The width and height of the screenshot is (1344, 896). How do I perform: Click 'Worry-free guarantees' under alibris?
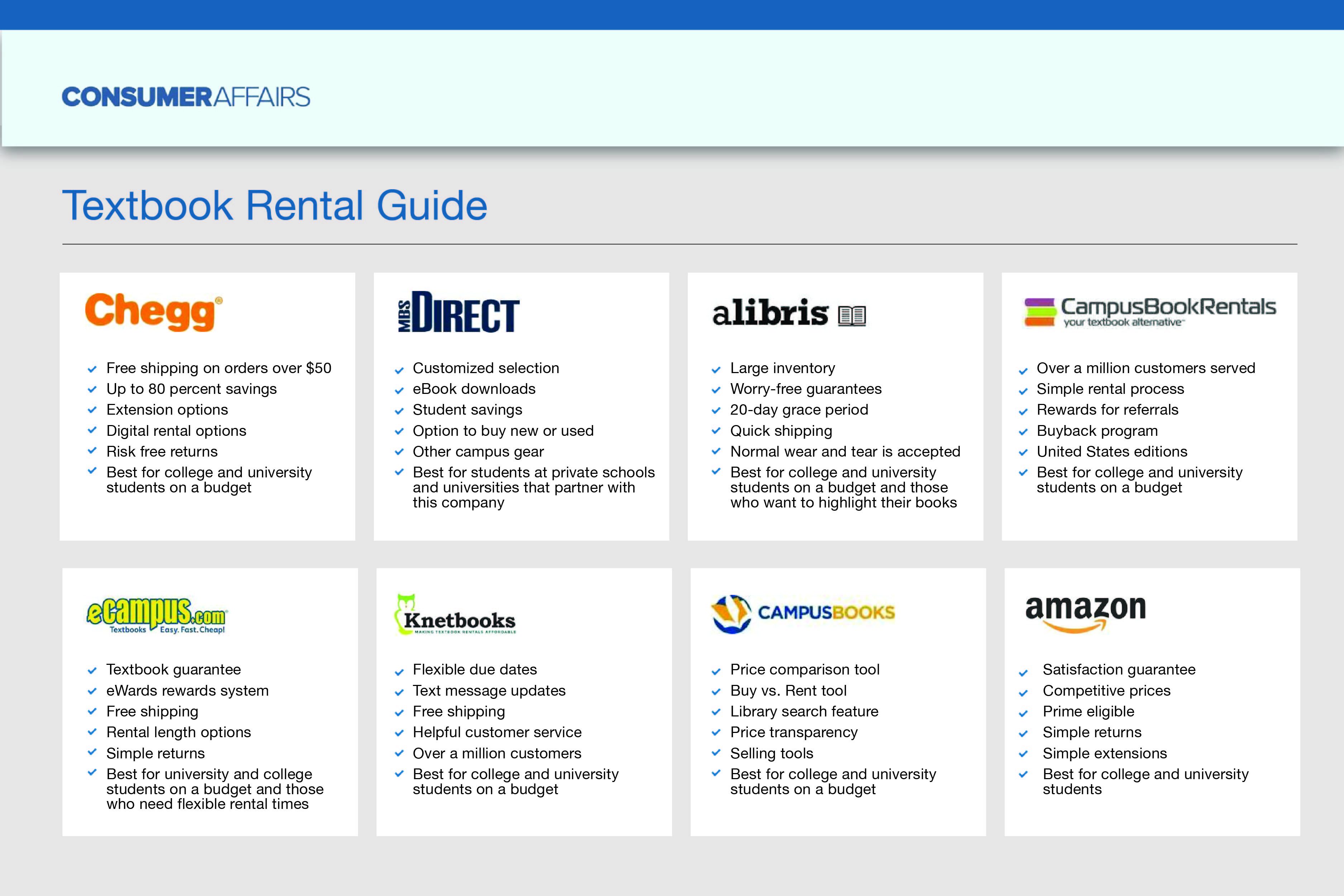806,389
